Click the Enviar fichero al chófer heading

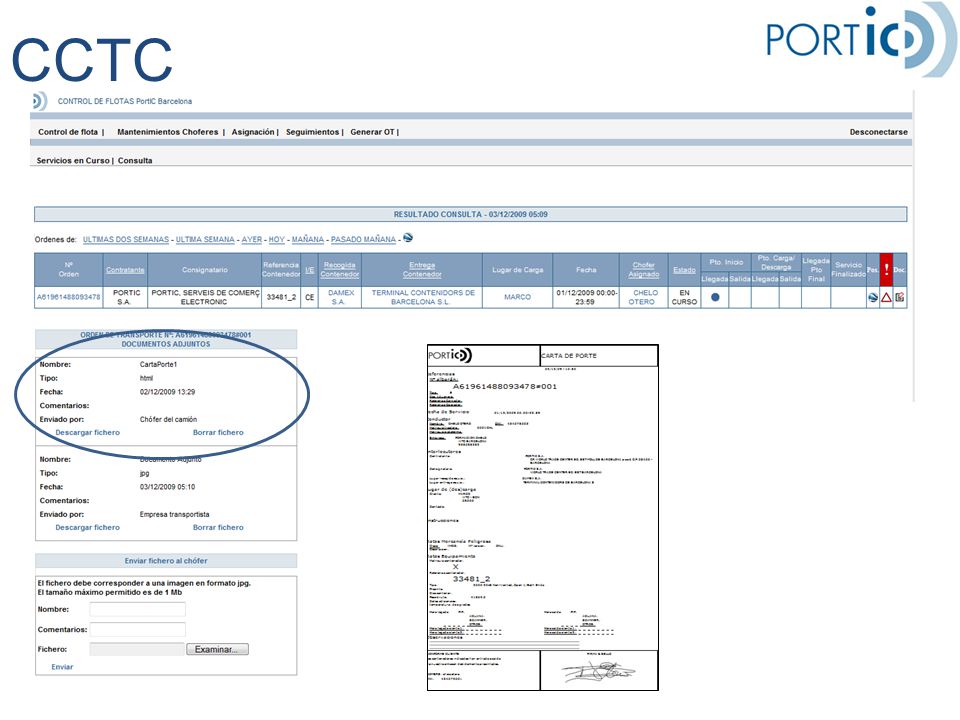pos(166,560)
